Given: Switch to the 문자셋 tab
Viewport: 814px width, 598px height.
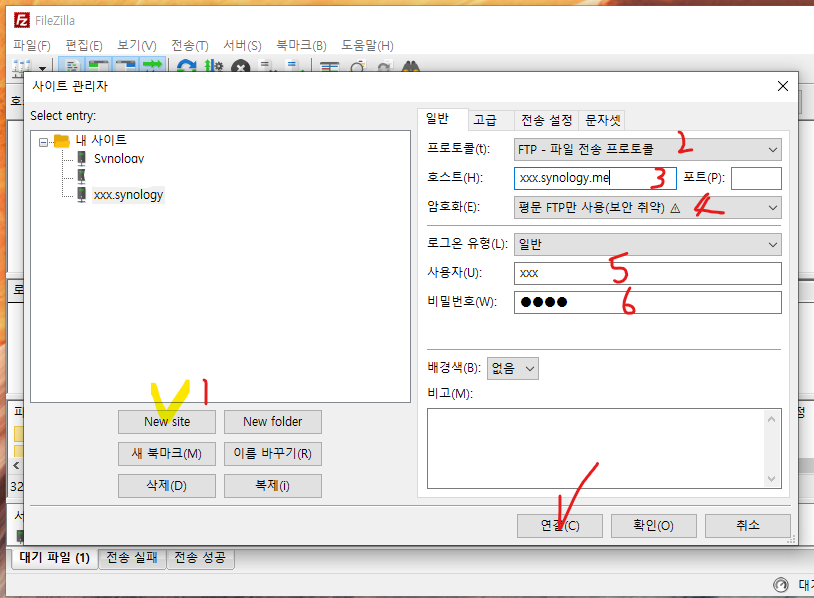Looking at the screenshot, I should pos(602,120).
